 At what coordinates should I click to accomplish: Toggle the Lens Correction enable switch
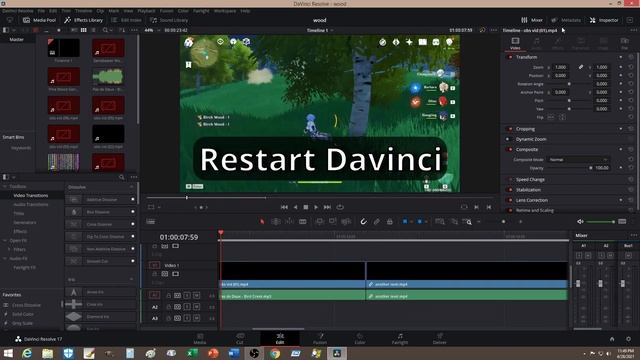pyautogui.click(x=510, y=200)
